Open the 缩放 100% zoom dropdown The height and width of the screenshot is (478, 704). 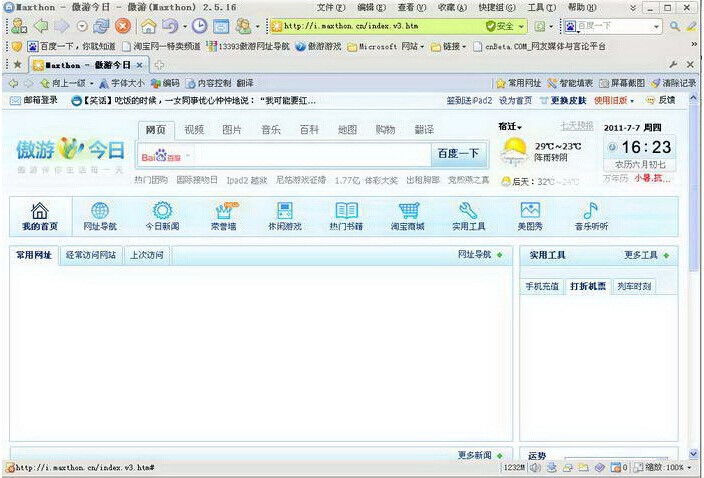tap(689, 468)
